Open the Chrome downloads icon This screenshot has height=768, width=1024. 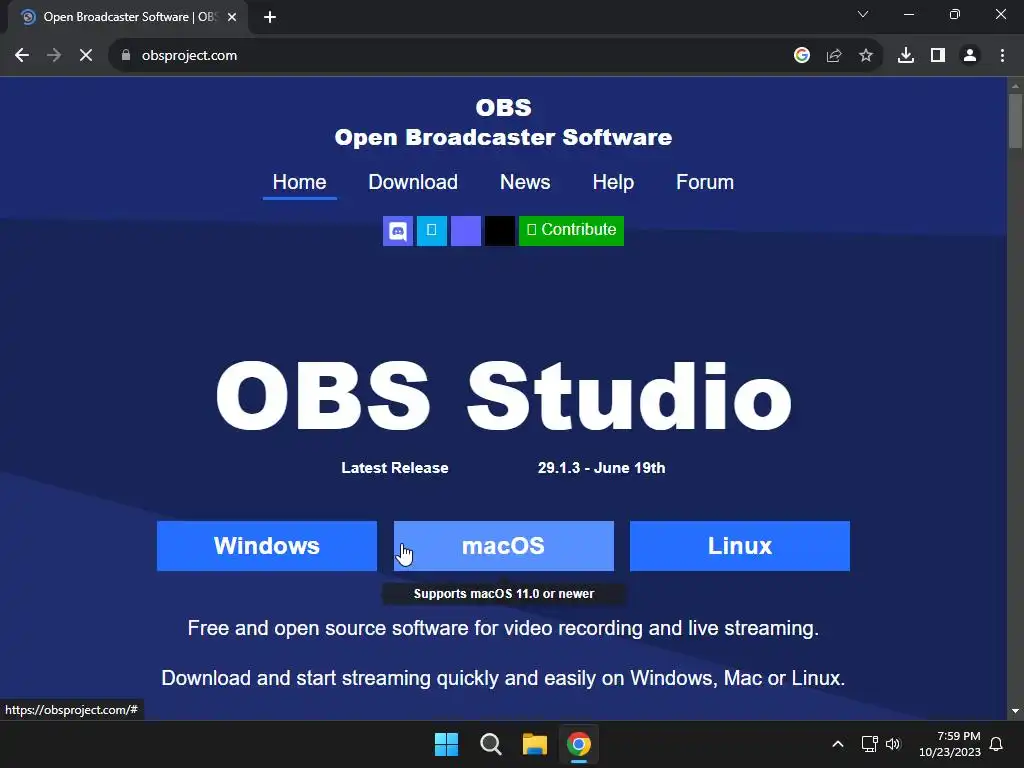tap(906, 56)
